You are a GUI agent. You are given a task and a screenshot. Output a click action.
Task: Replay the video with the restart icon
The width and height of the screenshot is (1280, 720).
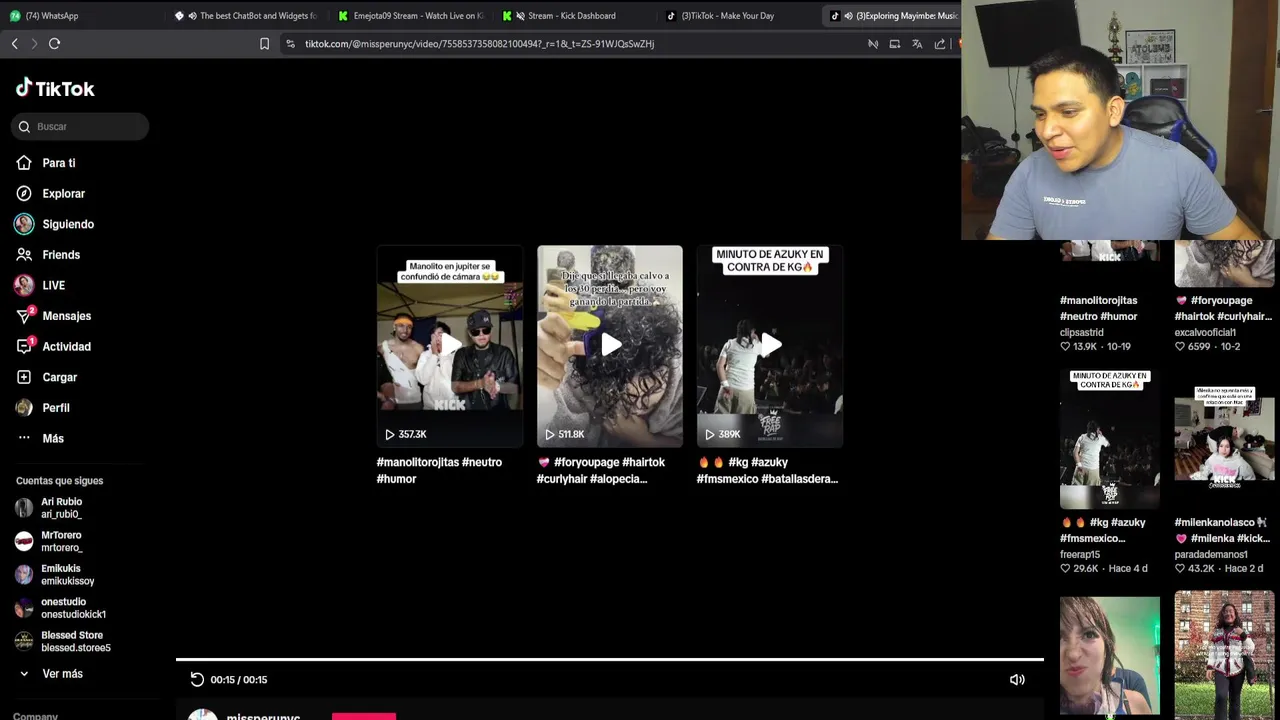click(x=197, y=679)
